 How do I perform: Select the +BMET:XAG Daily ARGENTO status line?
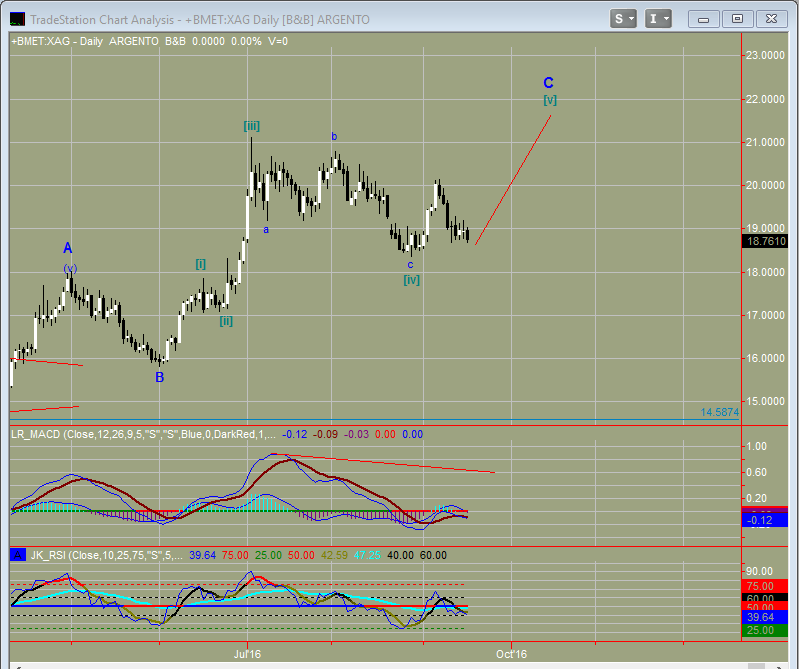[149, 41]
